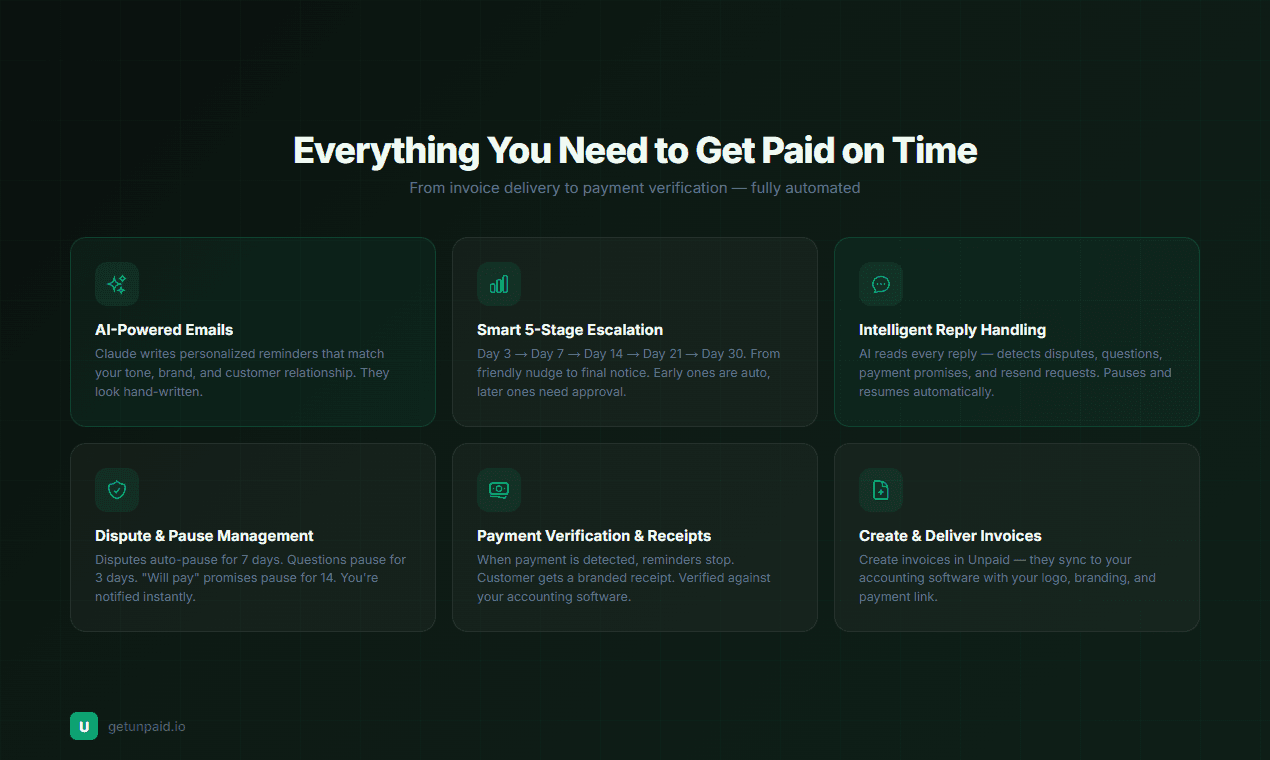Image resolution: width=1270 pixels, height=760 pixels.
Task: Click the shield checkmark dispute icon
Action: (117, 490)
